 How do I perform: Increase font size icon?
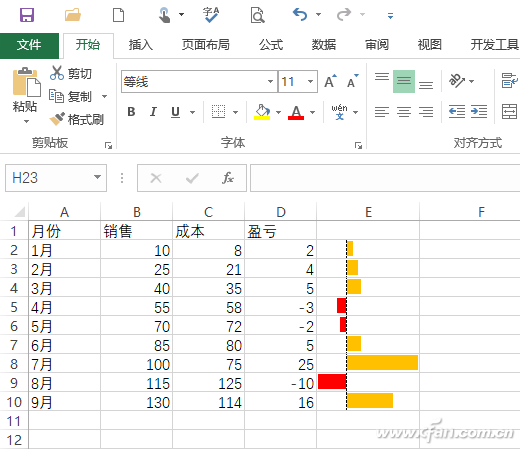click(x=330, y=81)
